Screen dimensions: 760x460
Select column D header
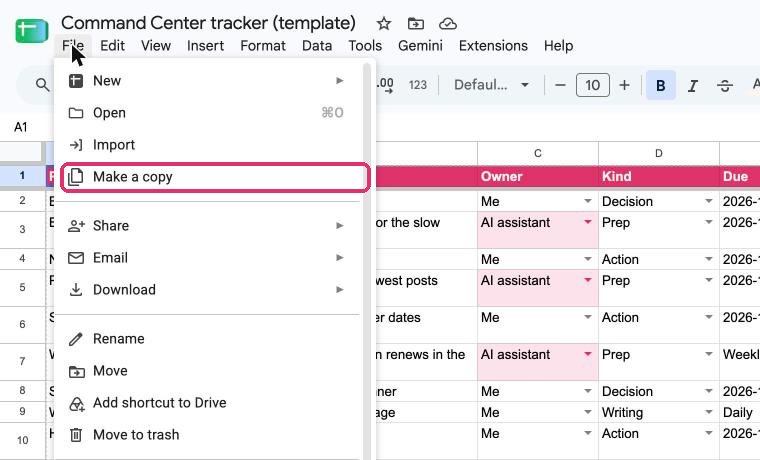coord(659,153)
